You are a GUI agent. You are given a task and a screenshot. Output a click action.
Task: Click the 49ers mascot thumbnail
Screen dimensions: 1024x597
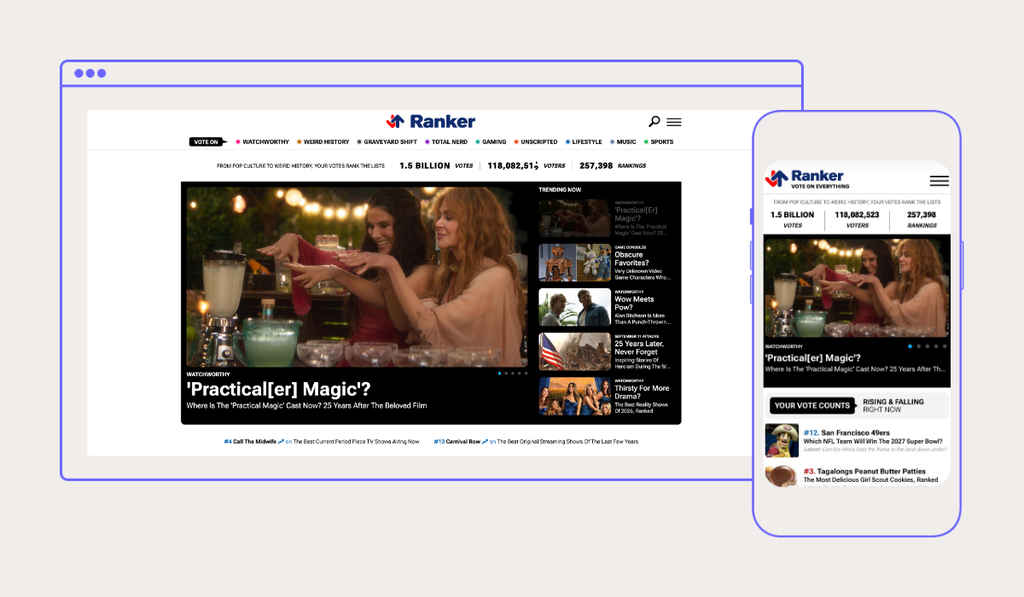point(782,440)
